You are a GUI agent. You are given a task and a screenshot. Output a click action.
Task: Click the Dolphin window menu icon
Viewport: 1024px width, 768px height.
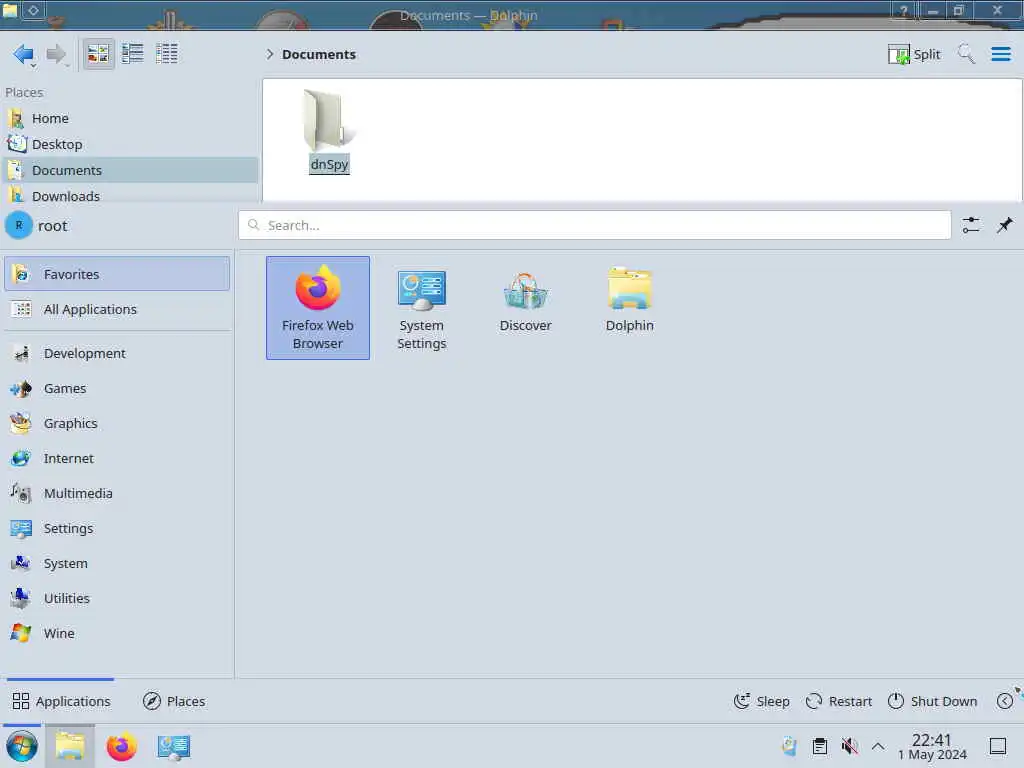tap(10, 10)
